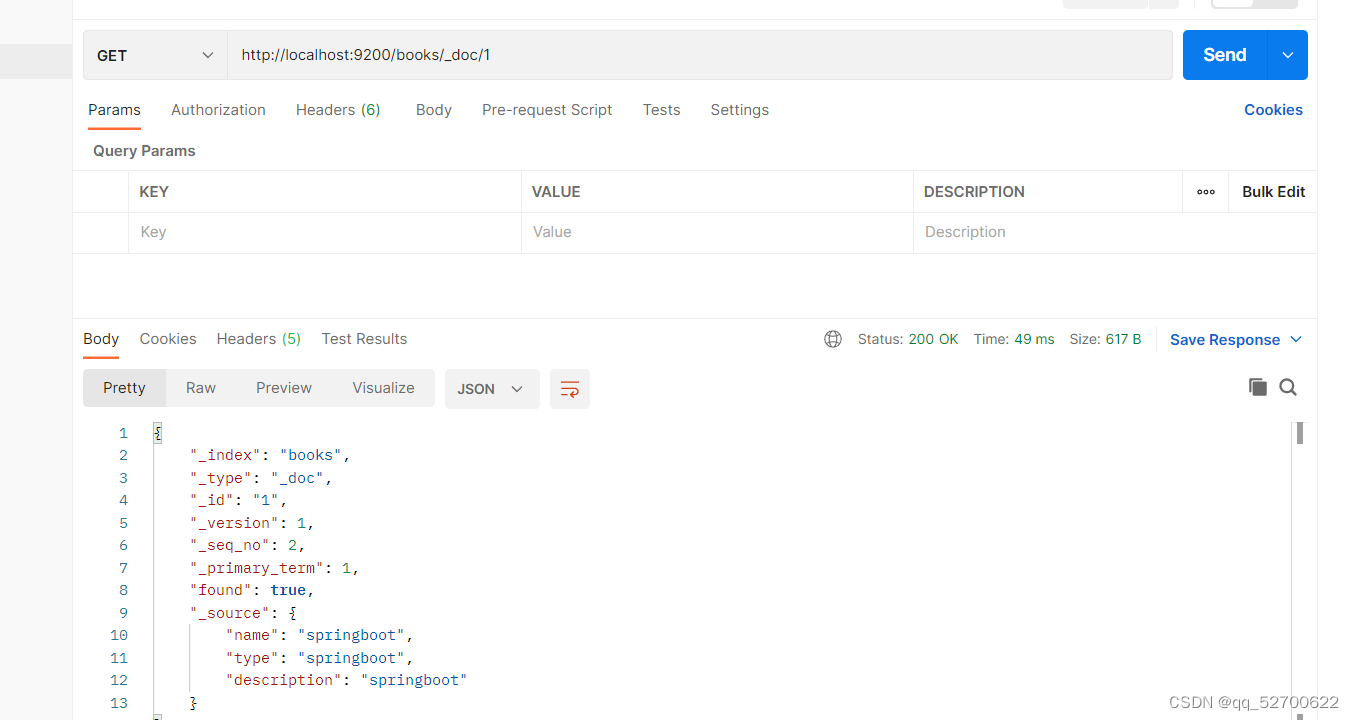The height and width of the screenshot is (720, 1354).
Task: Click the Send request button
Action: click(1225, 55)
